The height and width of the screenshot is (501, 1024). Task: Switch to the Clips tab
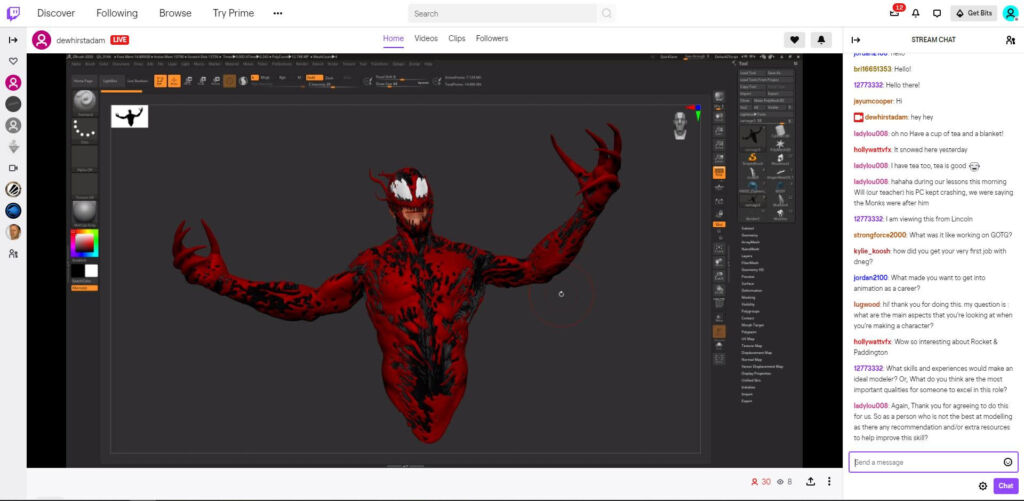(x=457, y=39)
